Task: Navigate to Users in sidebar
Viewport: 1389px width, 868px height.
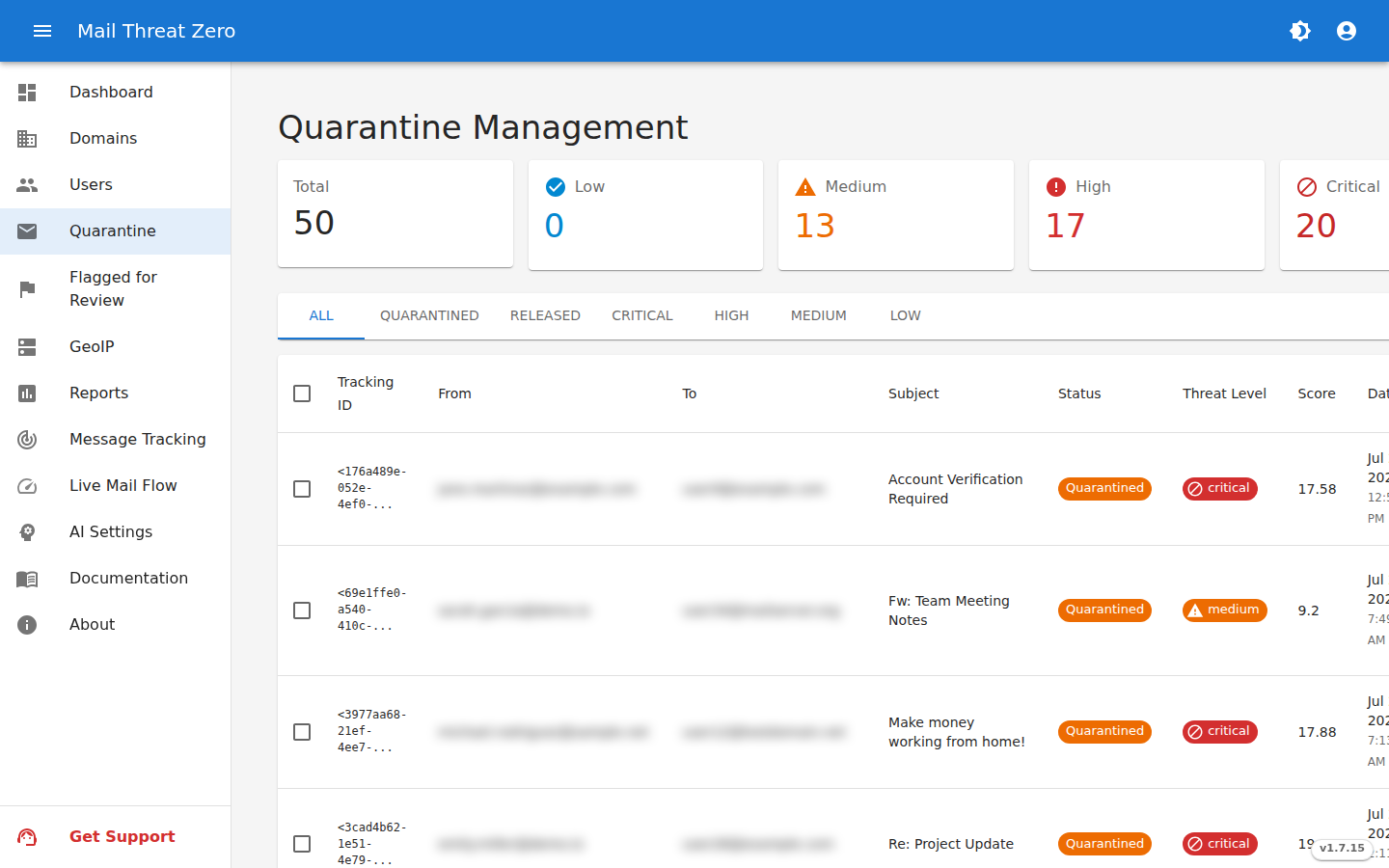Action: 116,185
